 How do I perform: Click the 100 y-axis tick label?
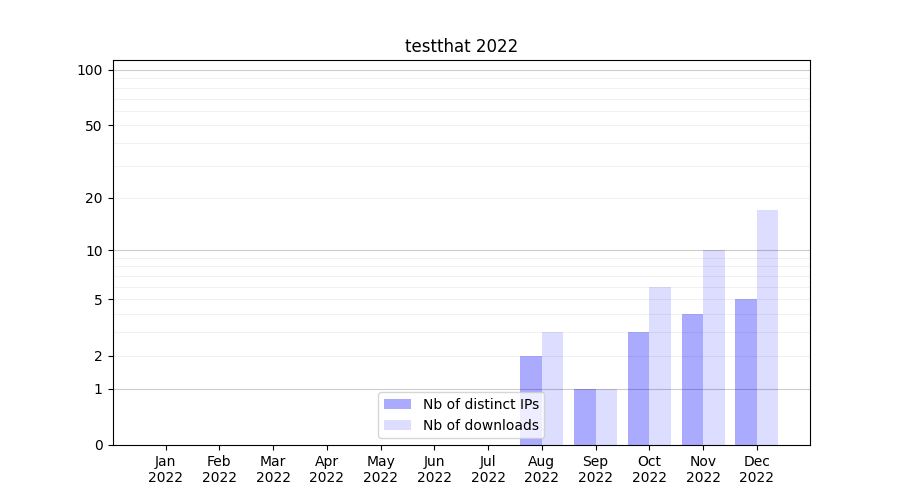pyautogui.click(x=90, y=70)
